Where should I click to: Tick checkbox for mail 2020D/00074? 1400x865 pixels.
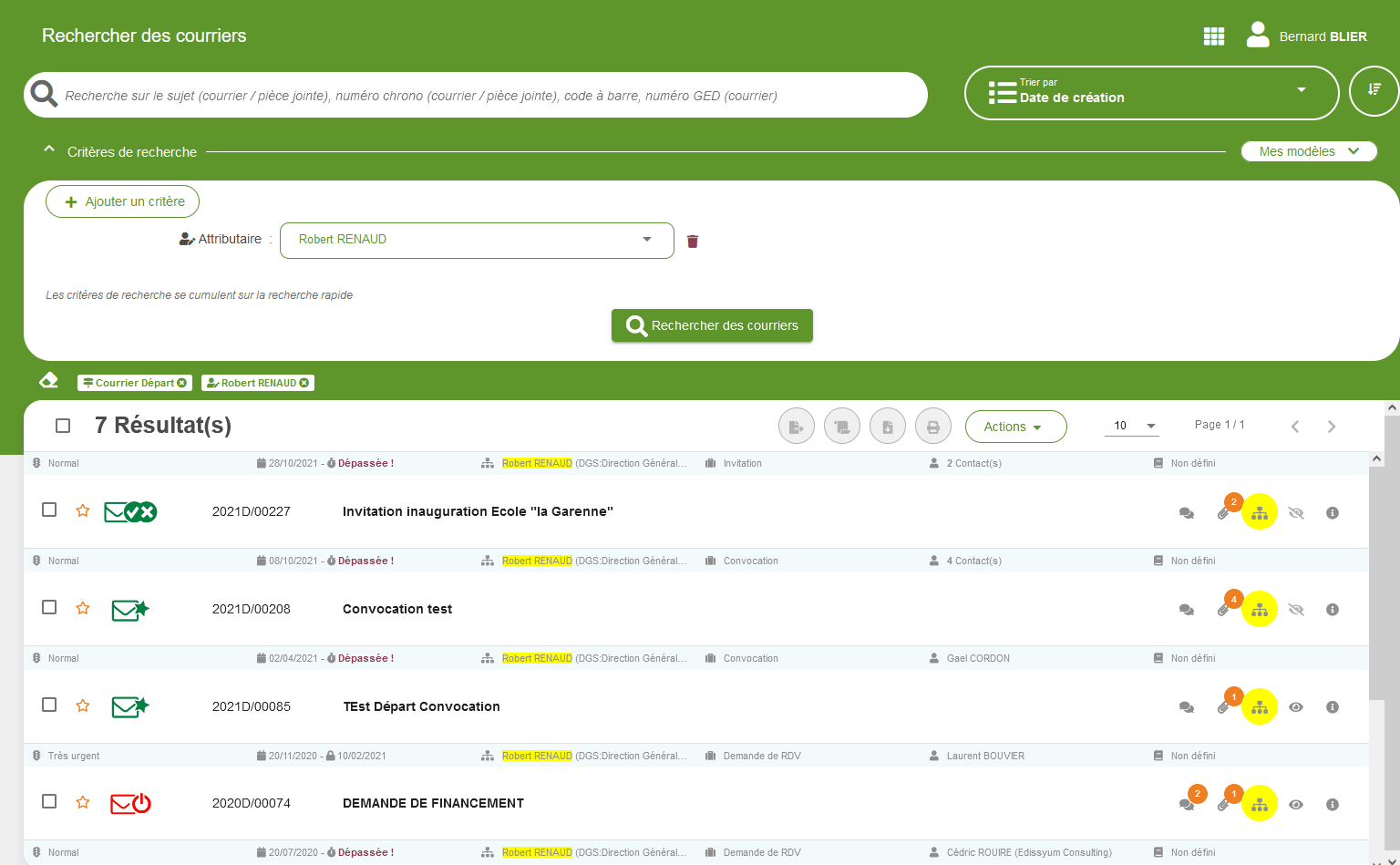50,802
